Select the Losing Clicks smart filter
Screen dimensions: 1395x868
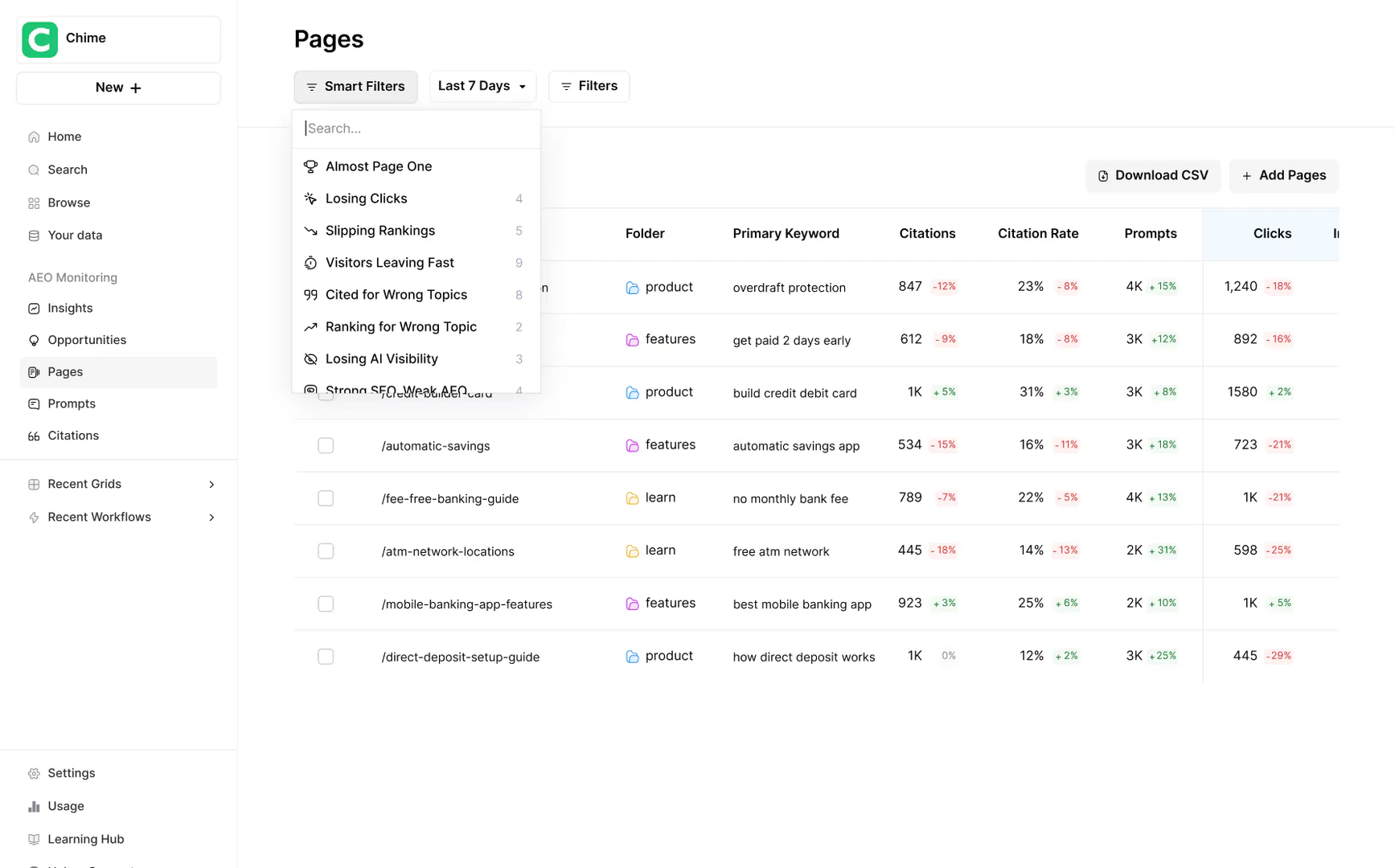point(367,199)
